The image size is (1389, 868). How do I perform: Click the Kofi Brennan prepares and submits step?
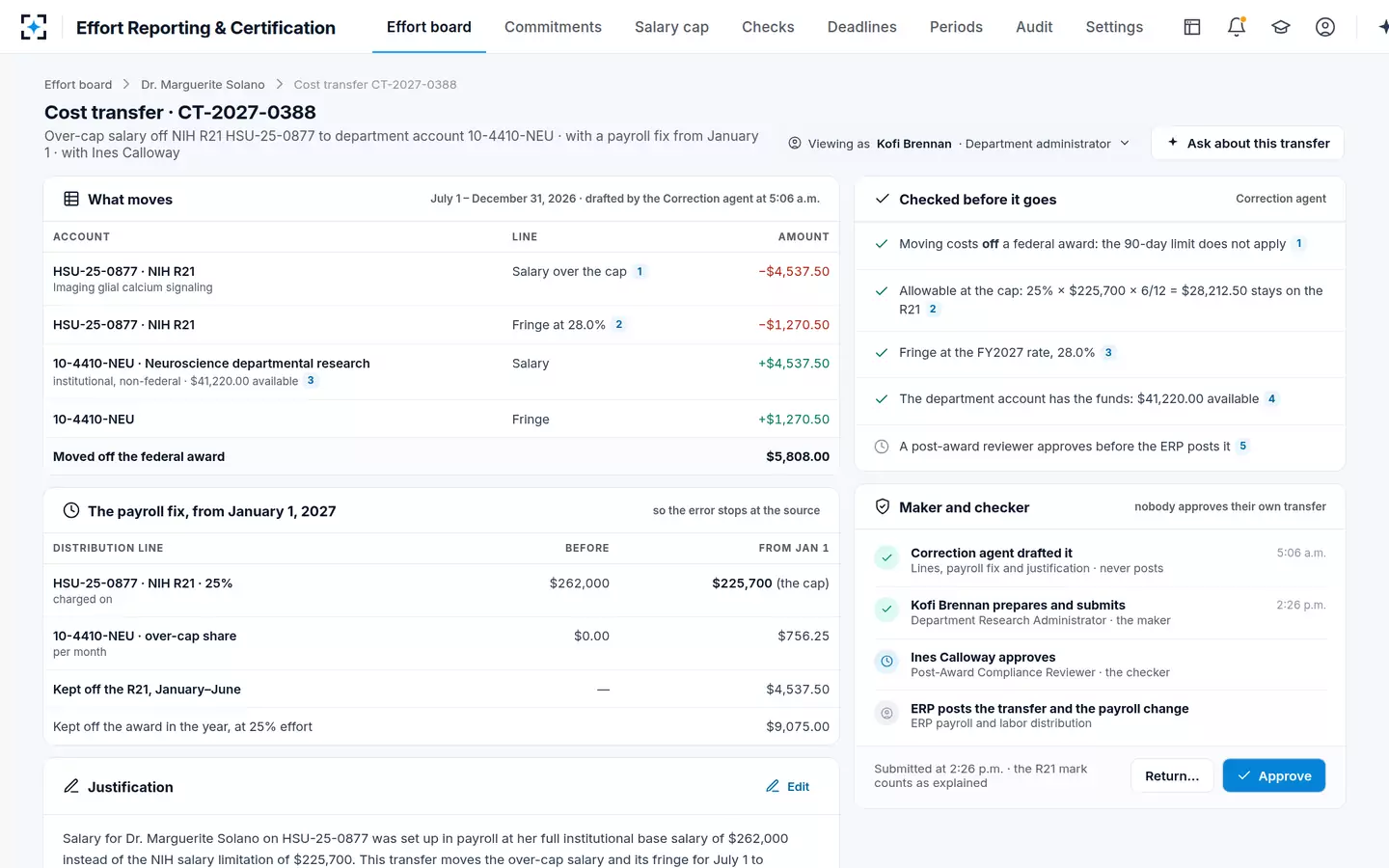click(1100, 612)
